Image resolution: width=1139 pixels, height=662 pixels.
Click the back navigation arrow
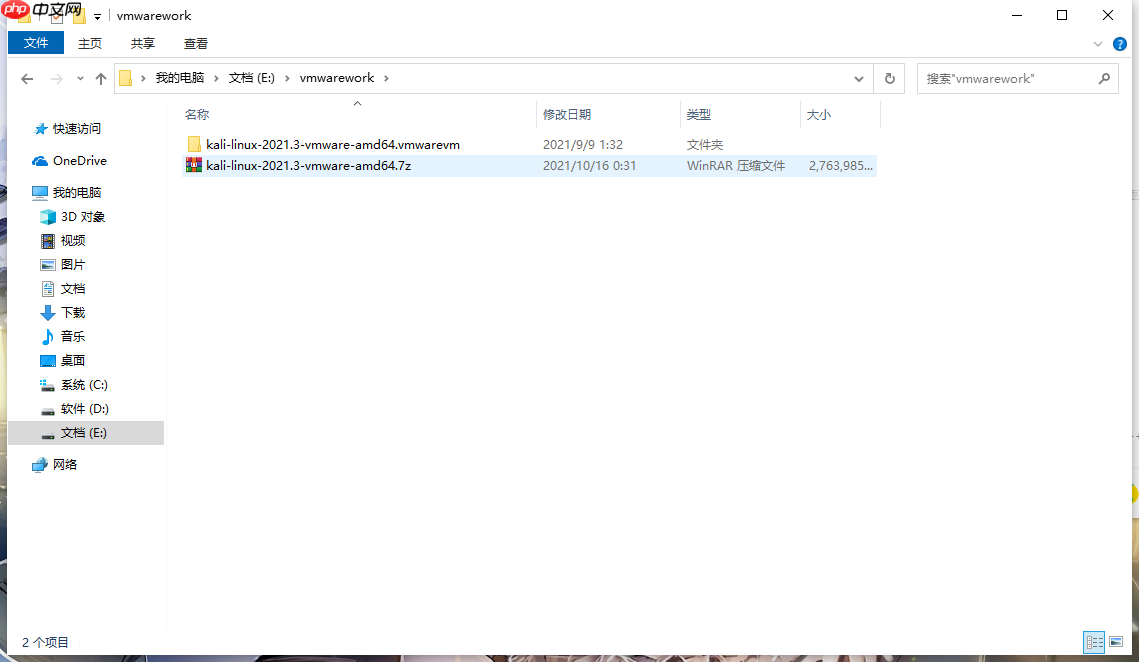(27, 78)
